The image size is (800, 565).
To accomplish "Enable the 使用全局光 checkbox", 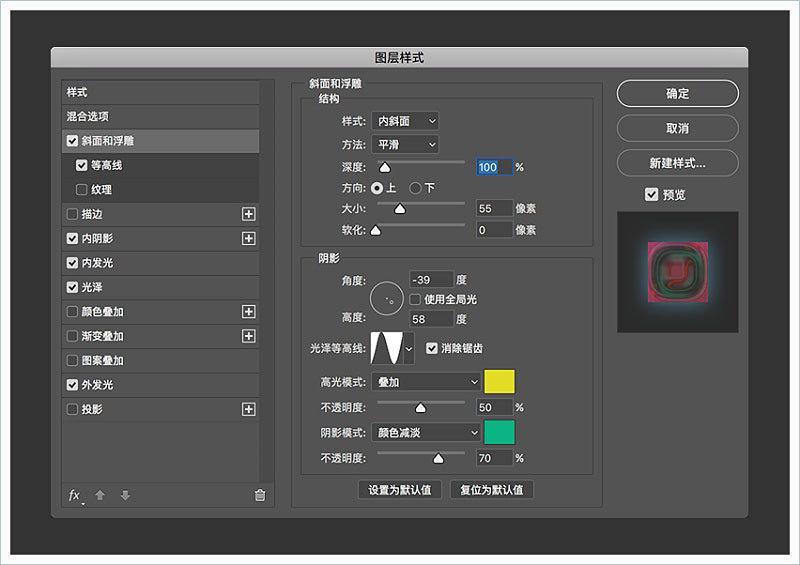I will (415, 299).
